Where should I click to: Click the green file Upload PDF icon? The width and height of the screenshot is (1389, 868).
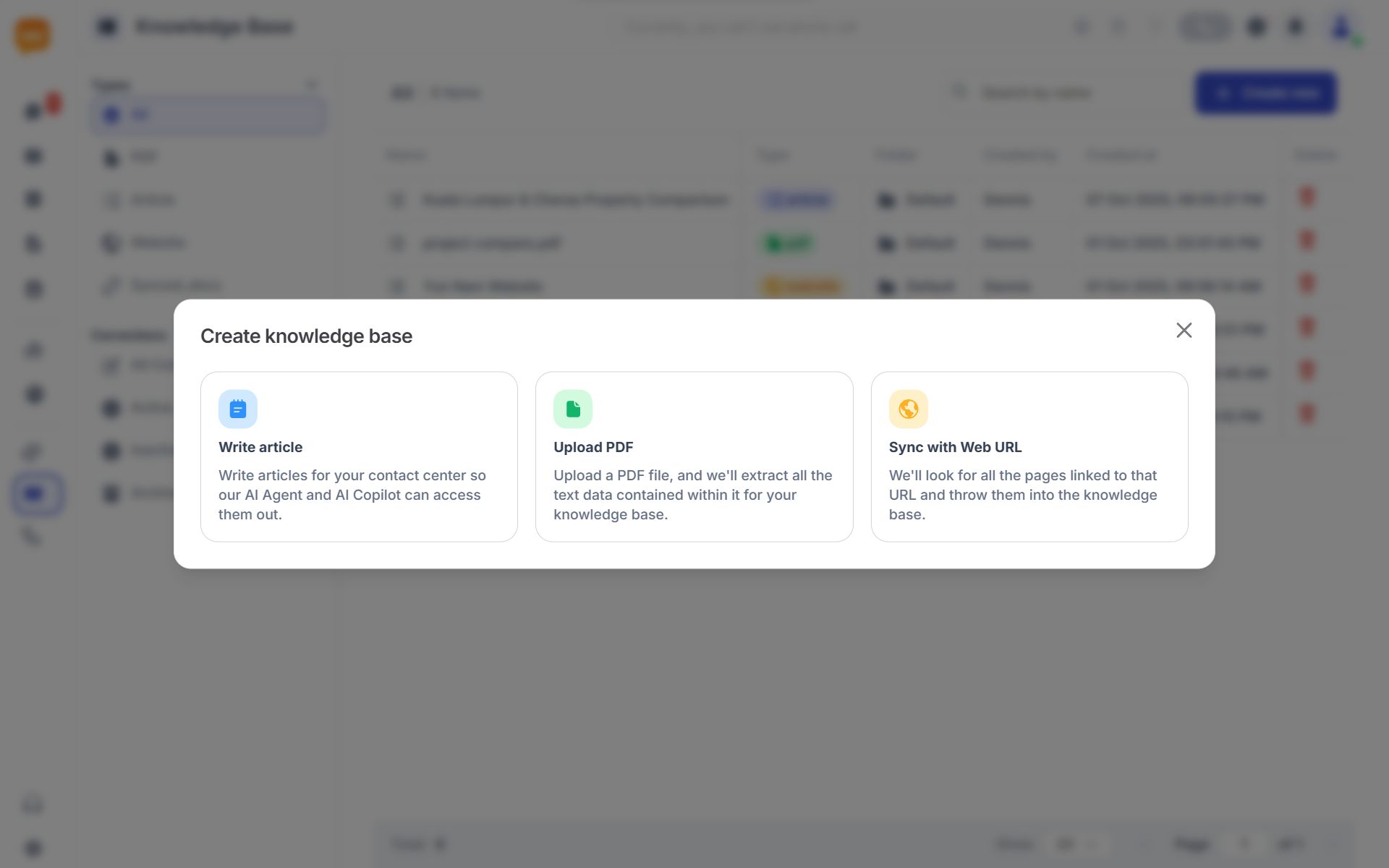[572, 409]
